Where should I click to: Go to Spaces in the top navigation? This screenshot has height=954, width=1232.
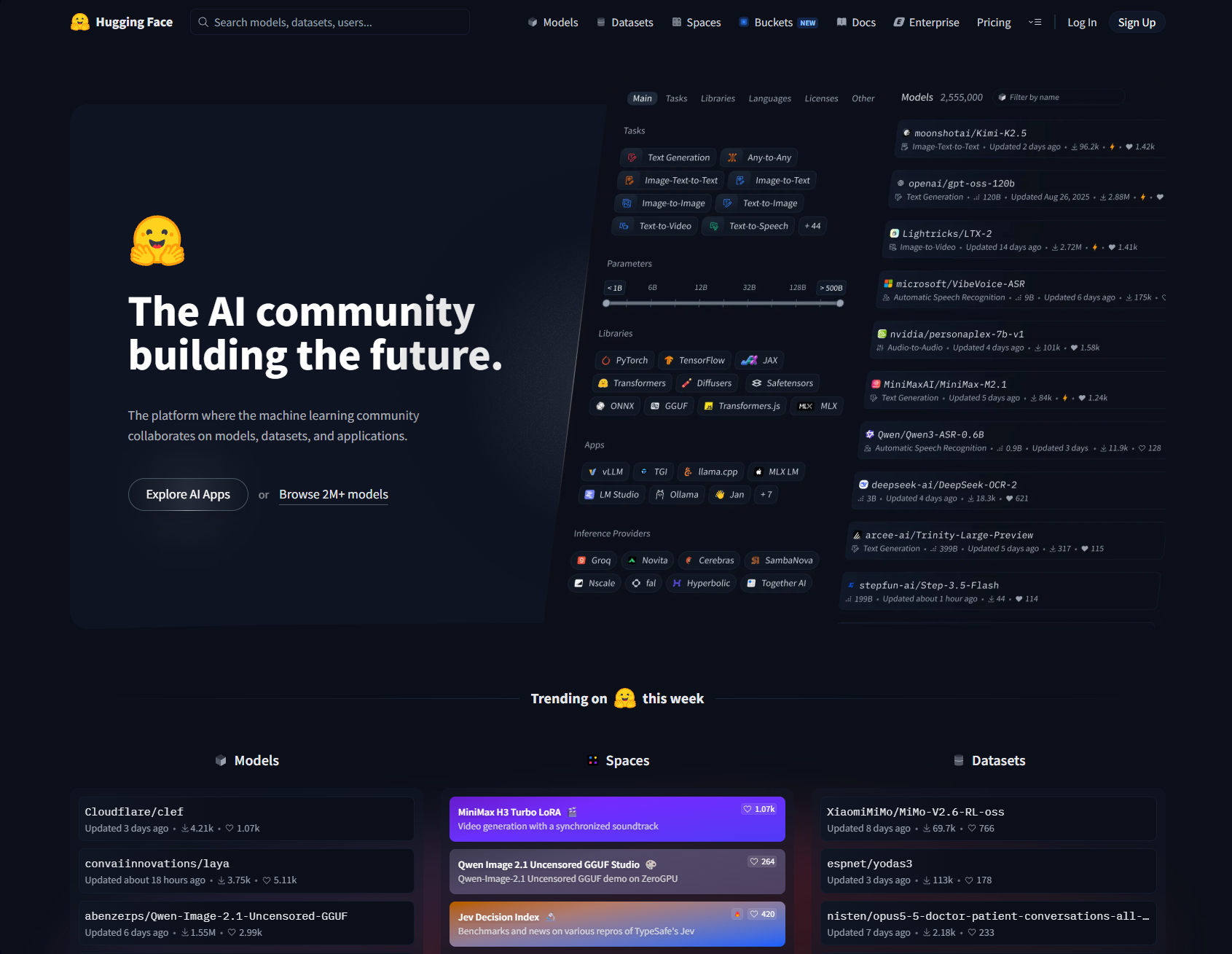[697, 23]
